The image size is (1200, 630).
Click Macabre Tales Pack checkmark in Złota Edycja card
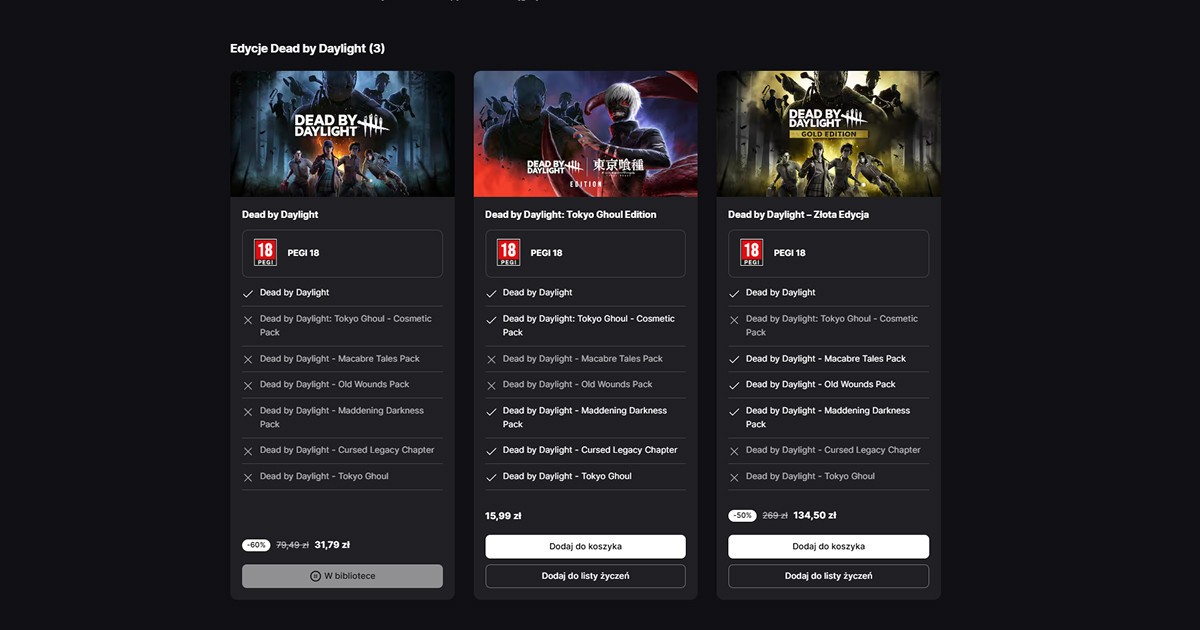pyautogui.click(x=734, y=359)
